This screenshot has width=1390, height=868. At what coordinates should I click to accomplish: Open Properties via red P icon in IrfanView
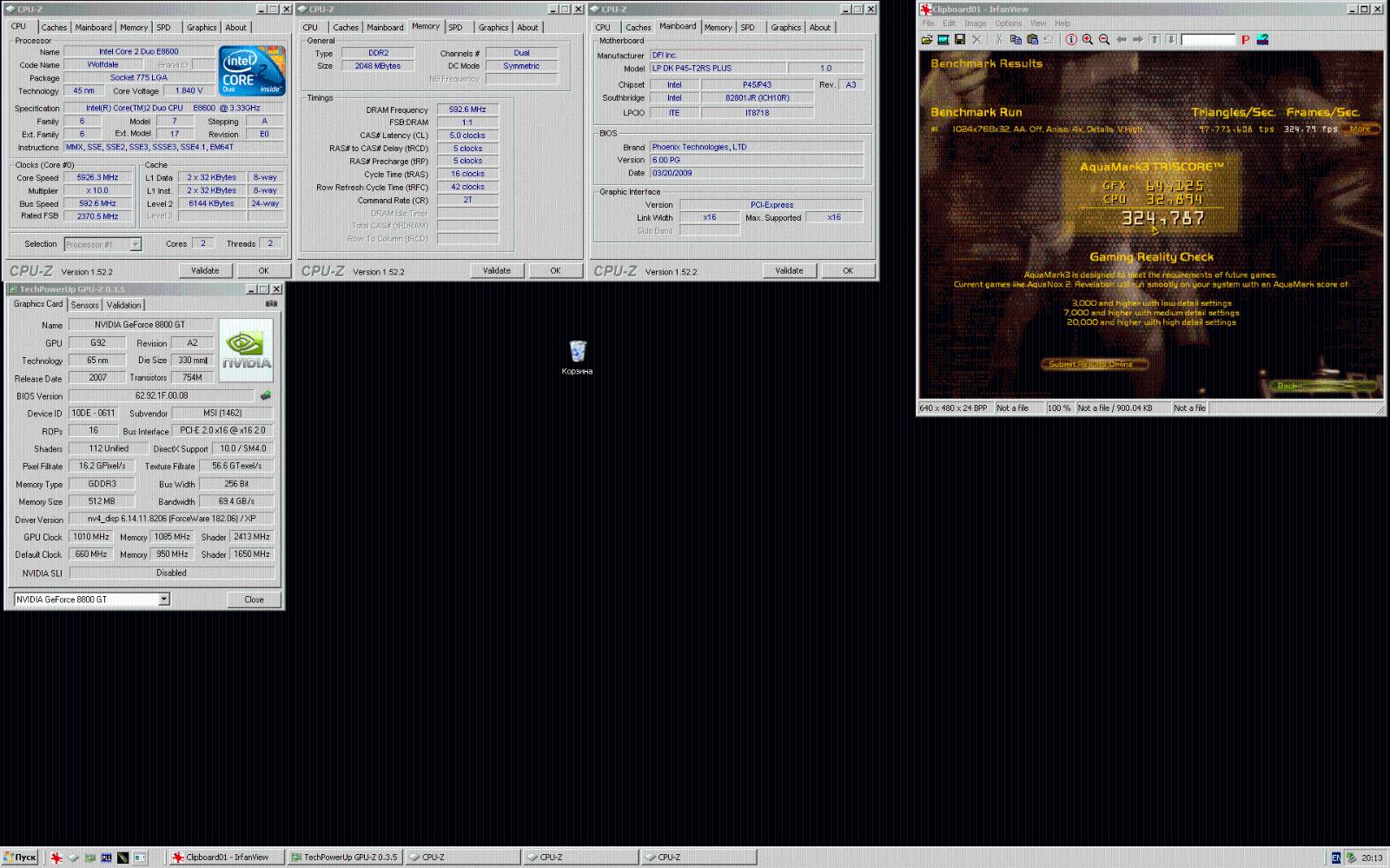(1245, 40)
